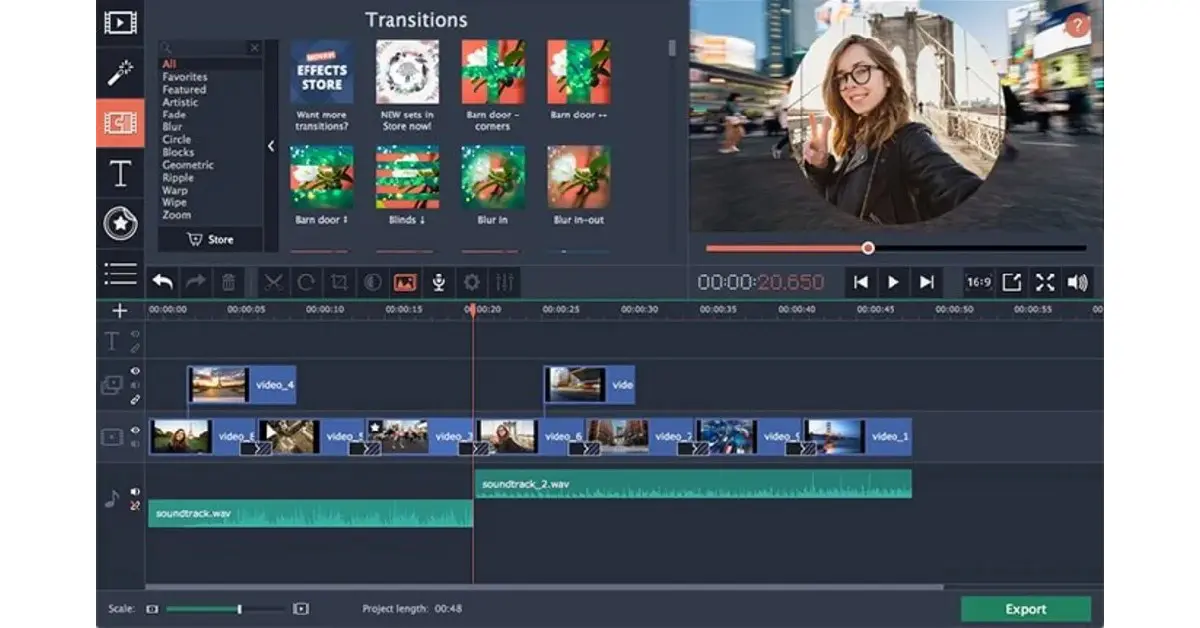Open the Filters magic wand tab
This screenshot has height=628, width=1200.
click(120, 72)
